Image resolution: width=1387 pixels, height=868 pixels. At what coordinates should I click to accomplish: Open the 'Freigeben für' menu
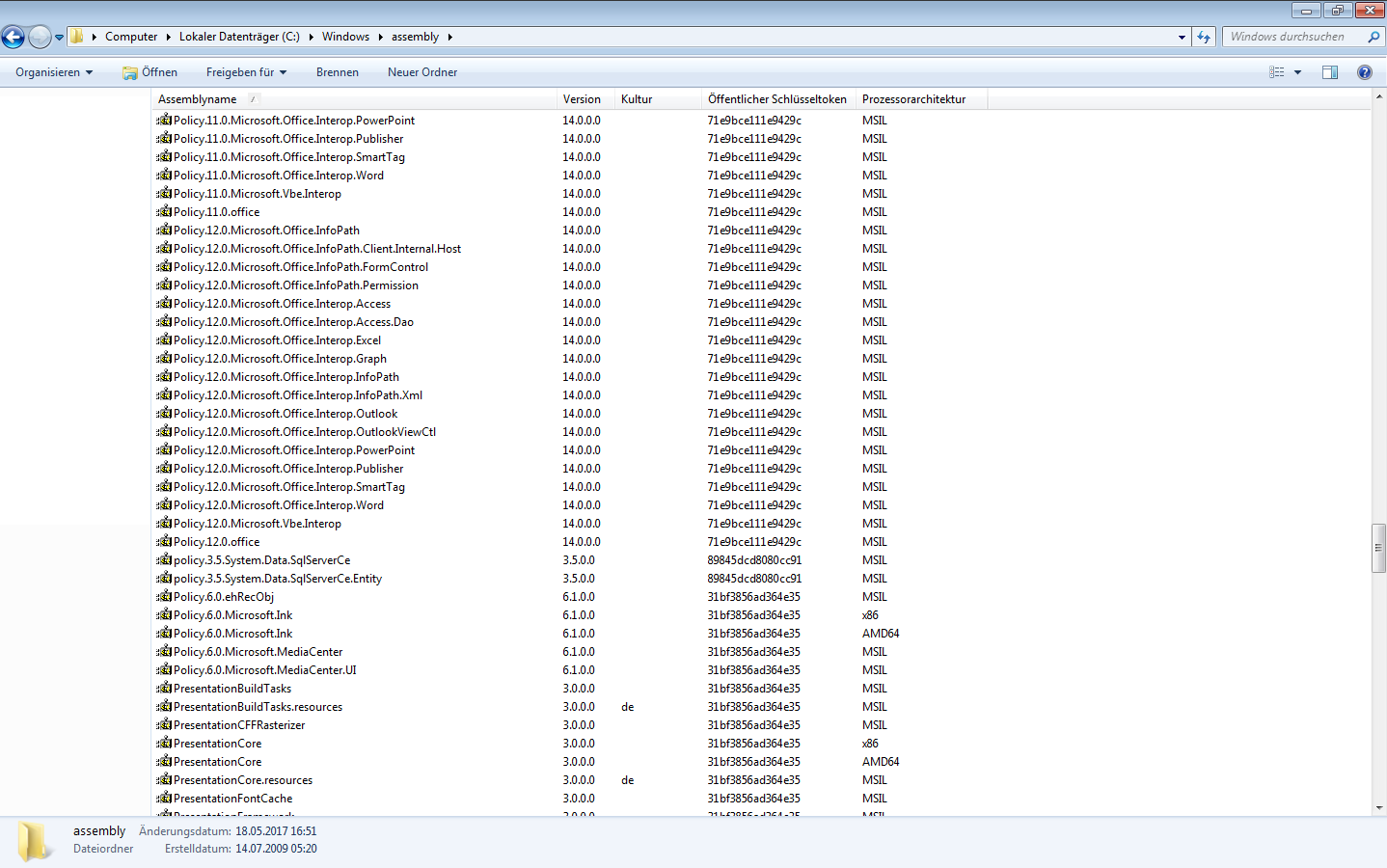pos(246,72)
